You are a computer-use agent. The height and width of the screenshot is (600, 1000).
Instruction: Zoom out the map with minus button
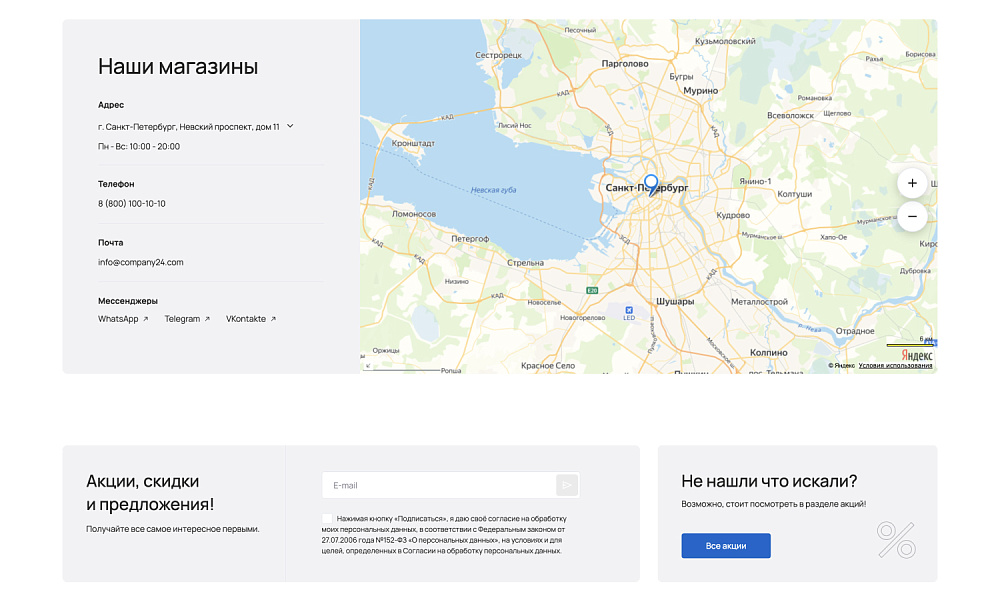tap(912, 216)
